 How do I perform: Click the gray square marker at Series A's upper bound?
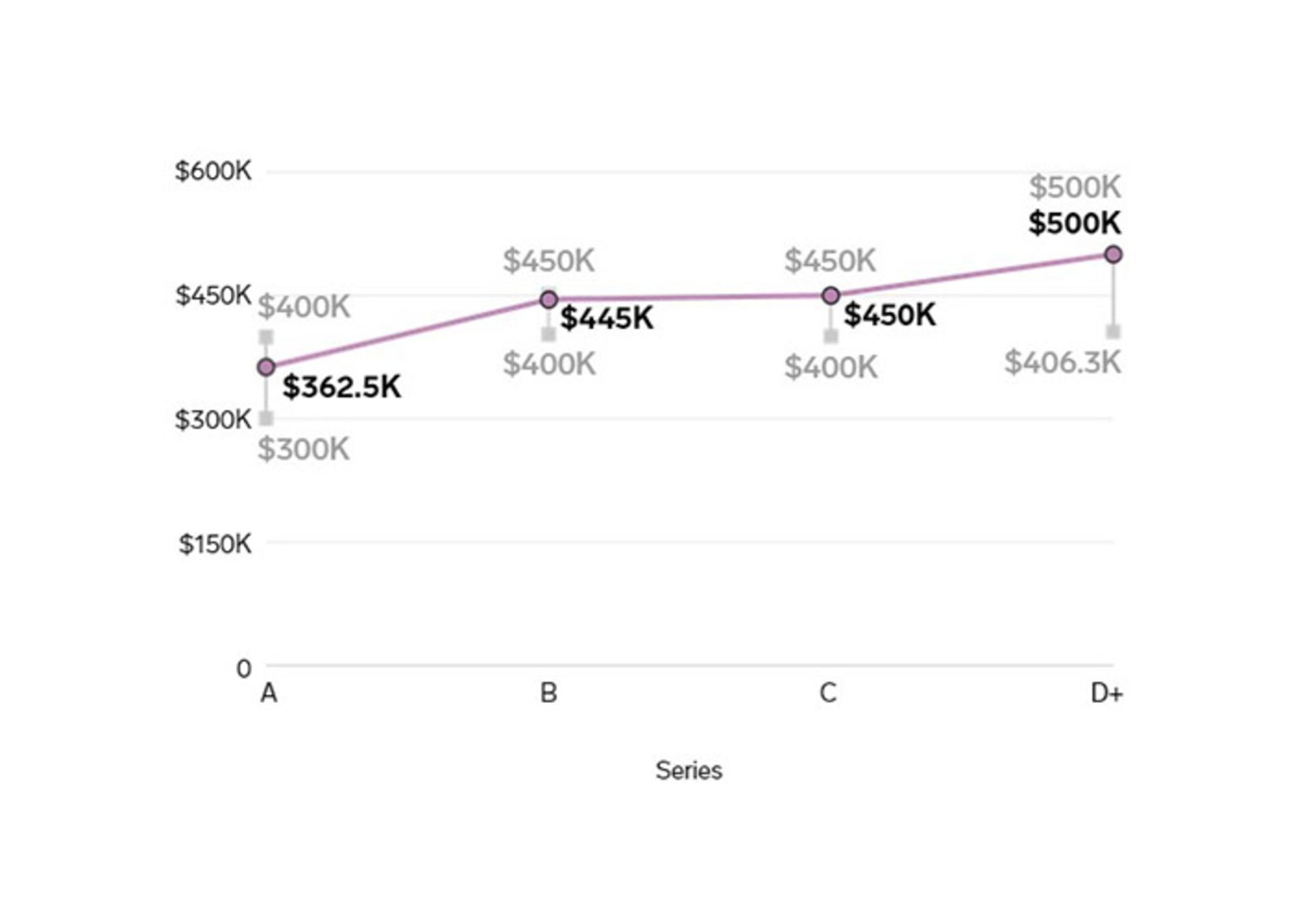[x=267, y=337]
